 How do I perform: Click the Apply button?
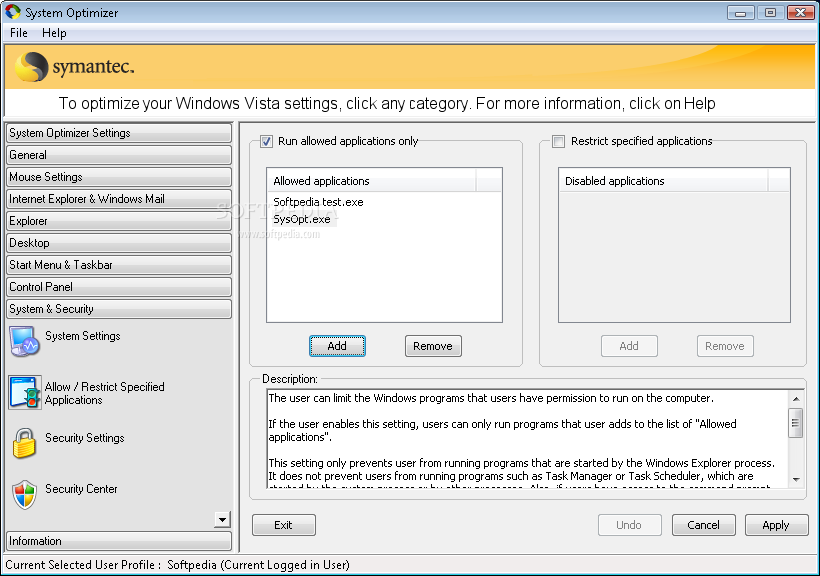click(776, 525)
